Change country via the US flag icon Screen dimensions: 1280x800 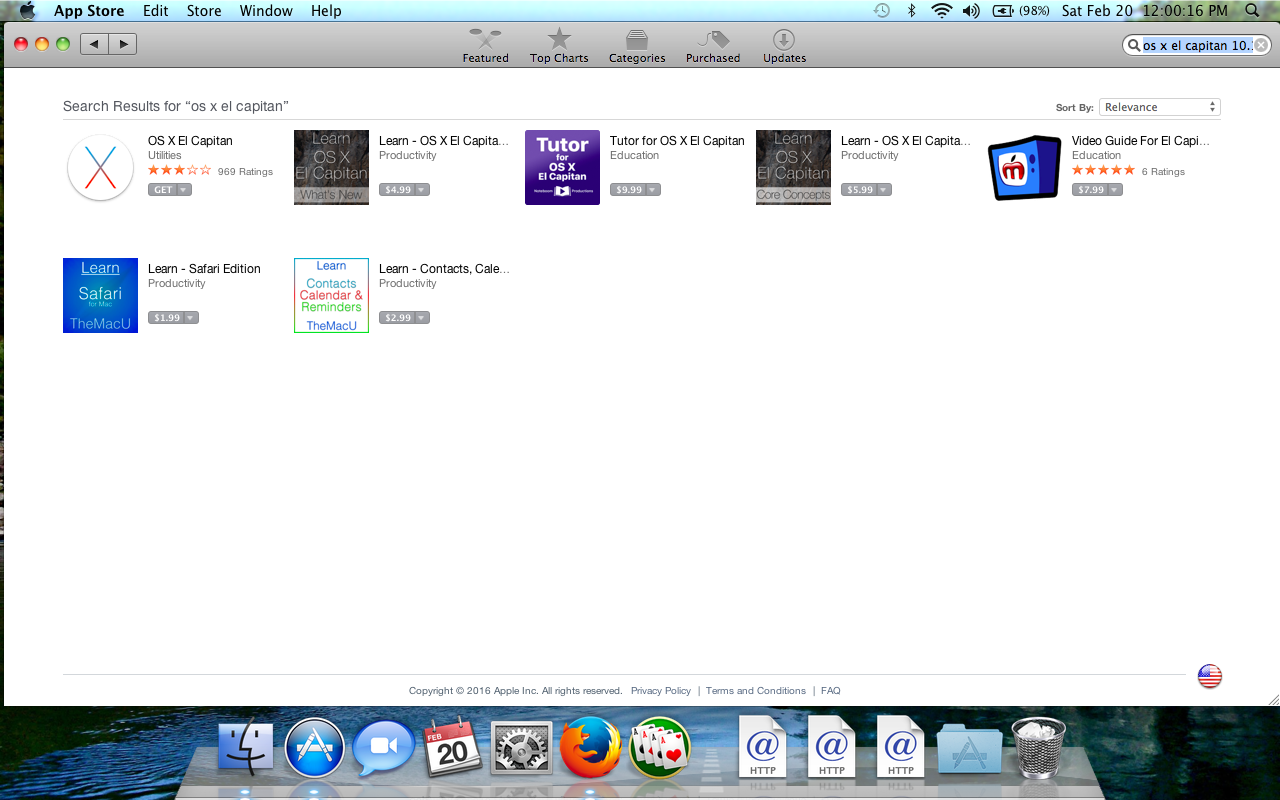[1210, 677]
